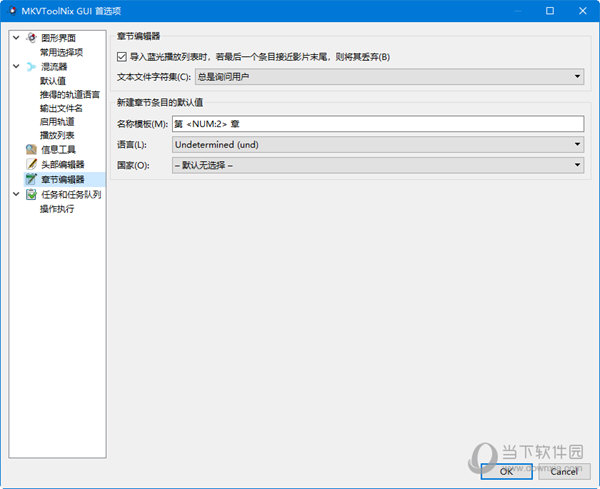
Task: Open the 语言 Undetermined (und) dropdown
Action: (378, 145)
